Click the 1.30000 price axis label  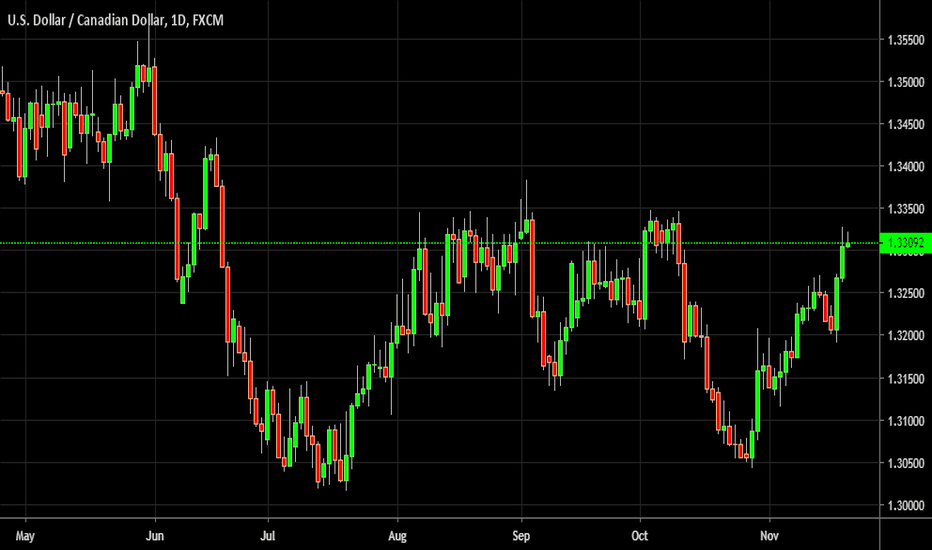906,506
